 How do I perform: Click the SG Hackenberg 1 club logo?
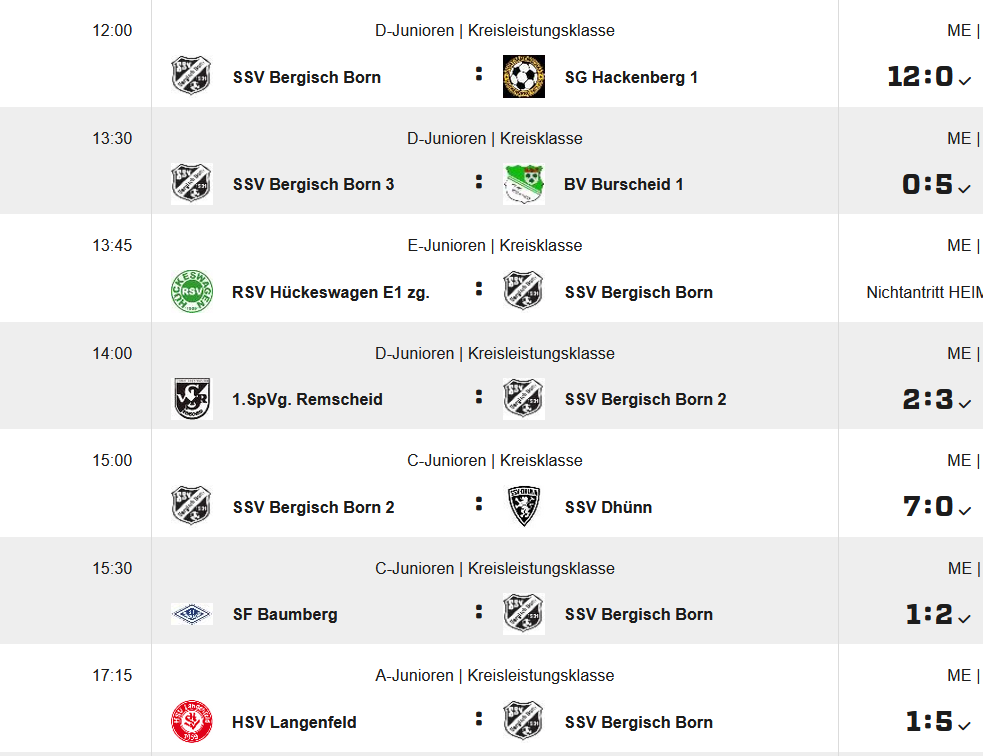[523, 77]
